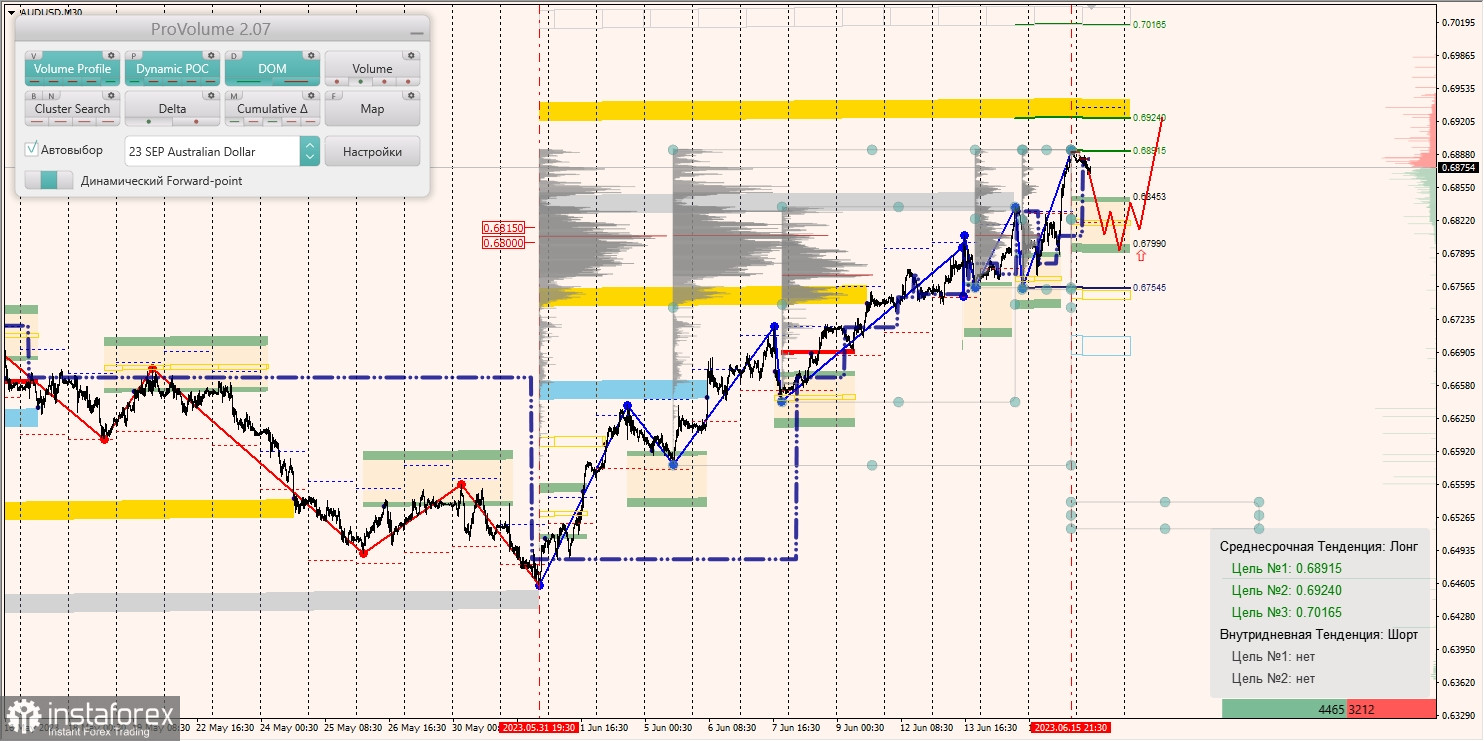
Task: Open the Volume button's gear settings
Action: coord(411,55)
